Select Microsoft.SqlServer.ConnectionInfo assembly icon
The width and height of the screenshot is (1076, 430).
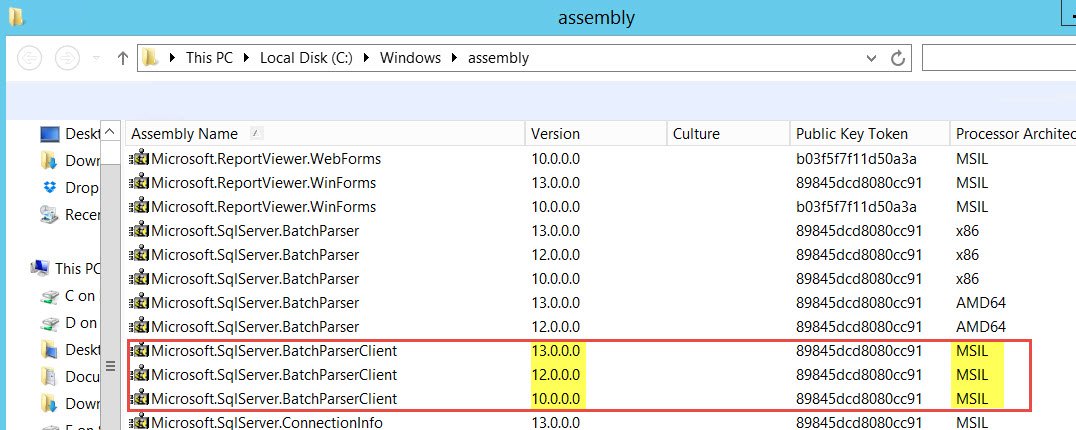139,422
